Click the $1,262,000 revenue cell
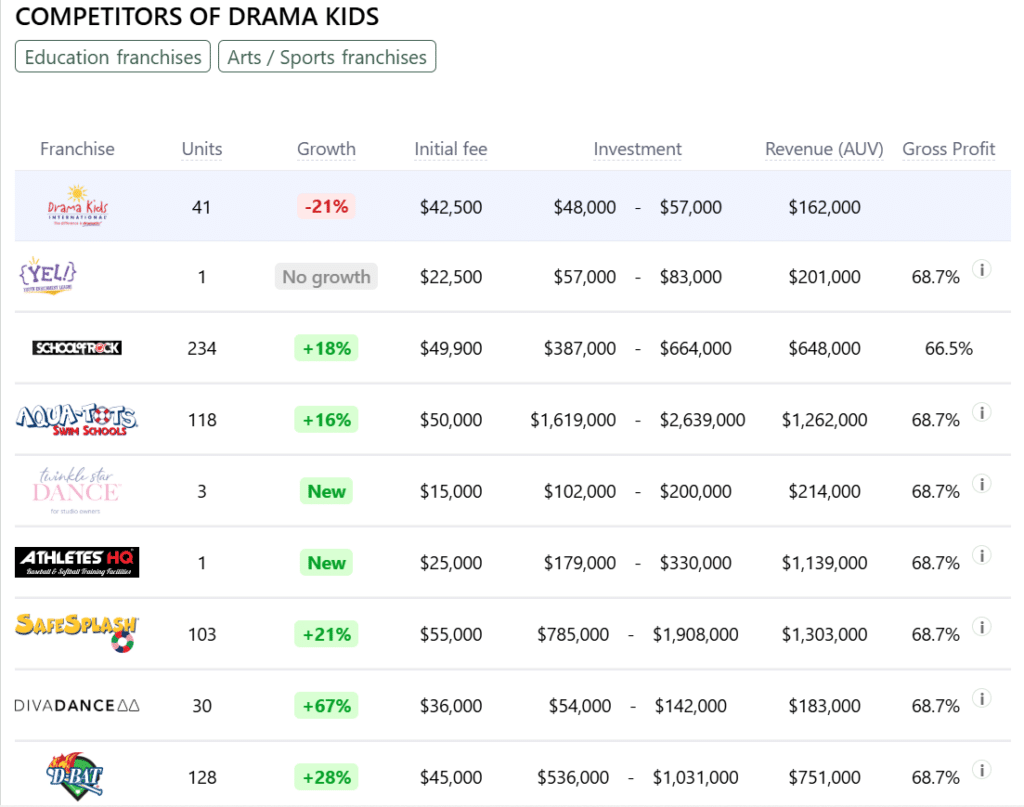The height and width of the screenshot is (807, 1024). 824,420
